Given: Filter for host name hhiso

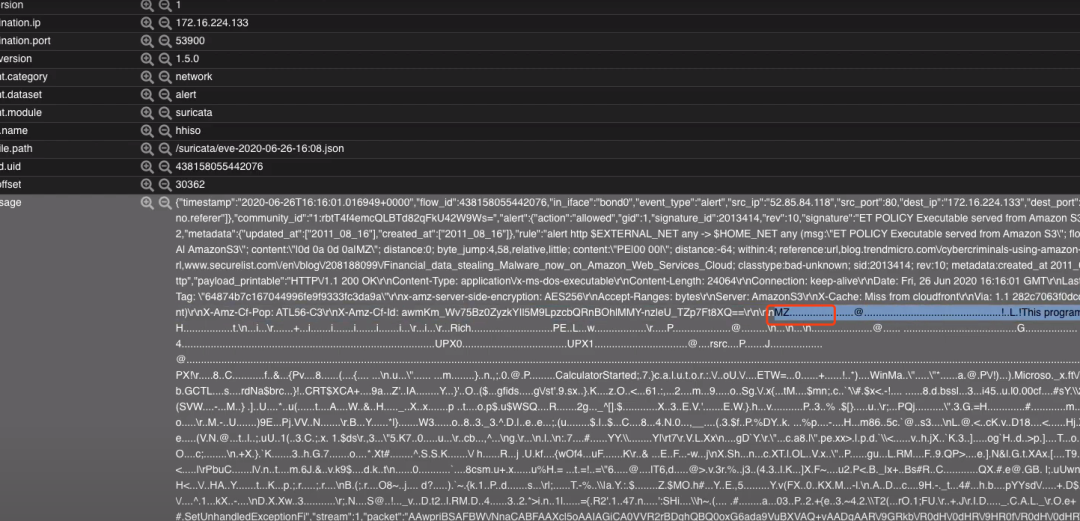Looking at the screenshot, I should (147, 130).
